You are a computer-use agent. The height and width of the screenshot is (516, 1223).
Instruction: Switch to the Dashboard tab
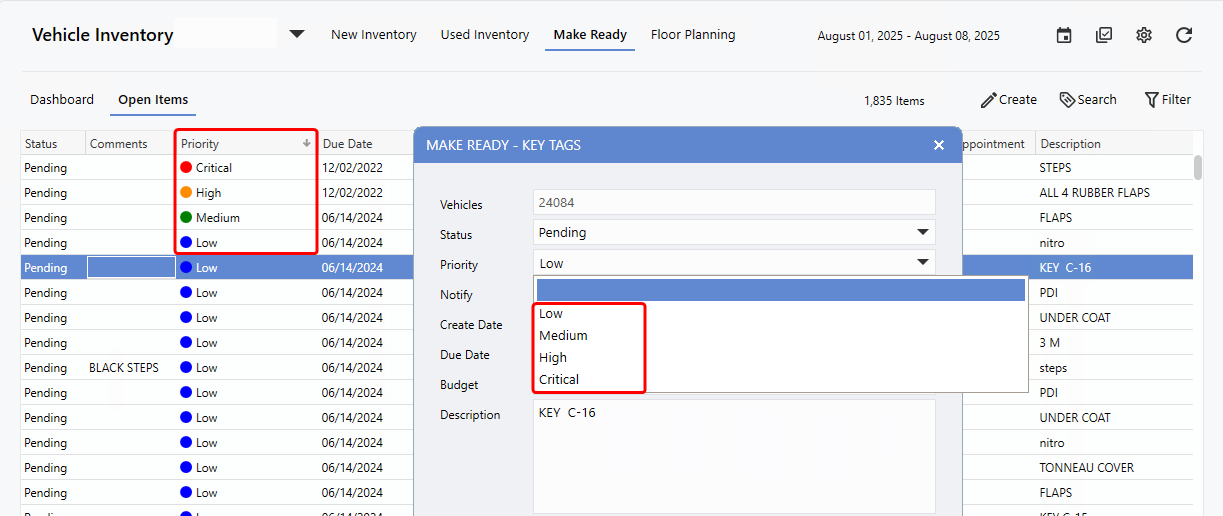(x=62, y=100)
